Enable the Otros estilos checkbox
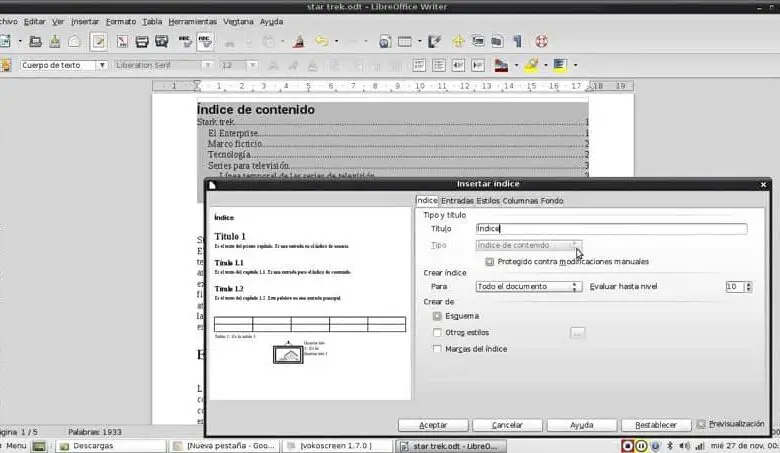Viewport: 780px width, 453px height. [x=437, y=333]
